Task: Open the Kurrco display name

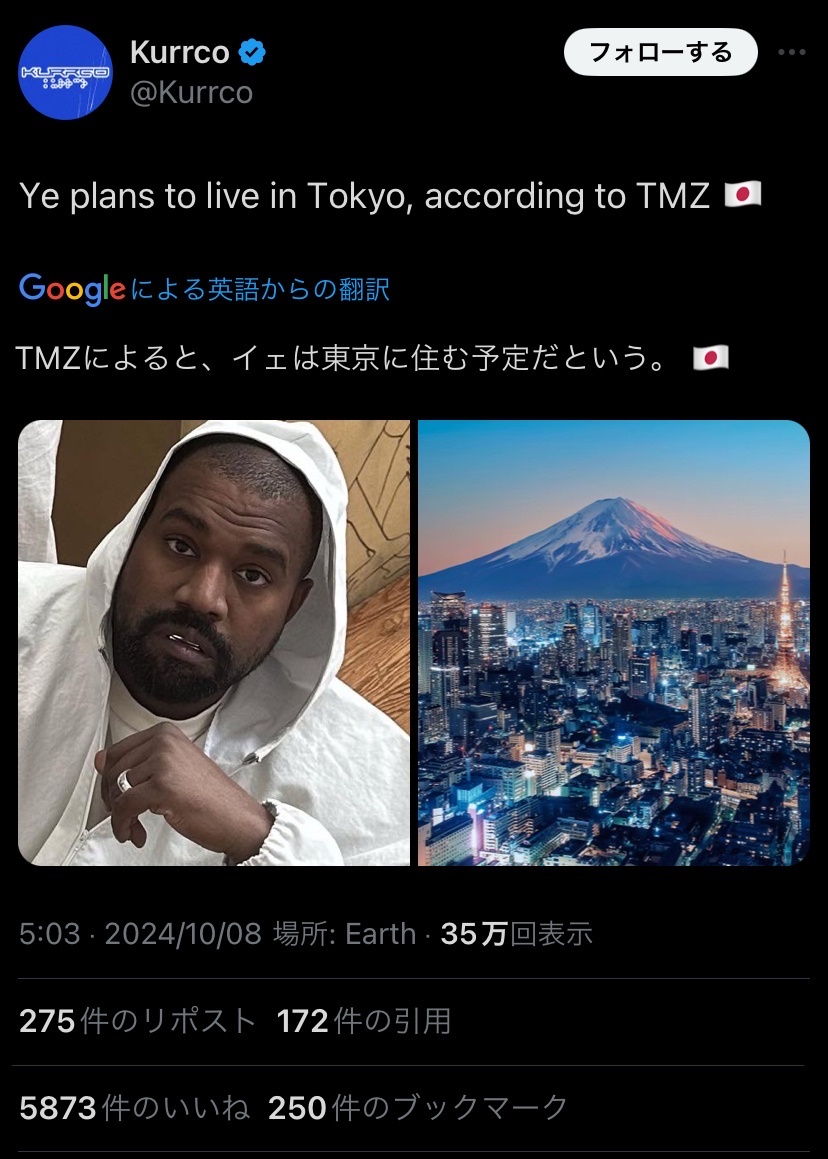Action: tap(180, 52)
